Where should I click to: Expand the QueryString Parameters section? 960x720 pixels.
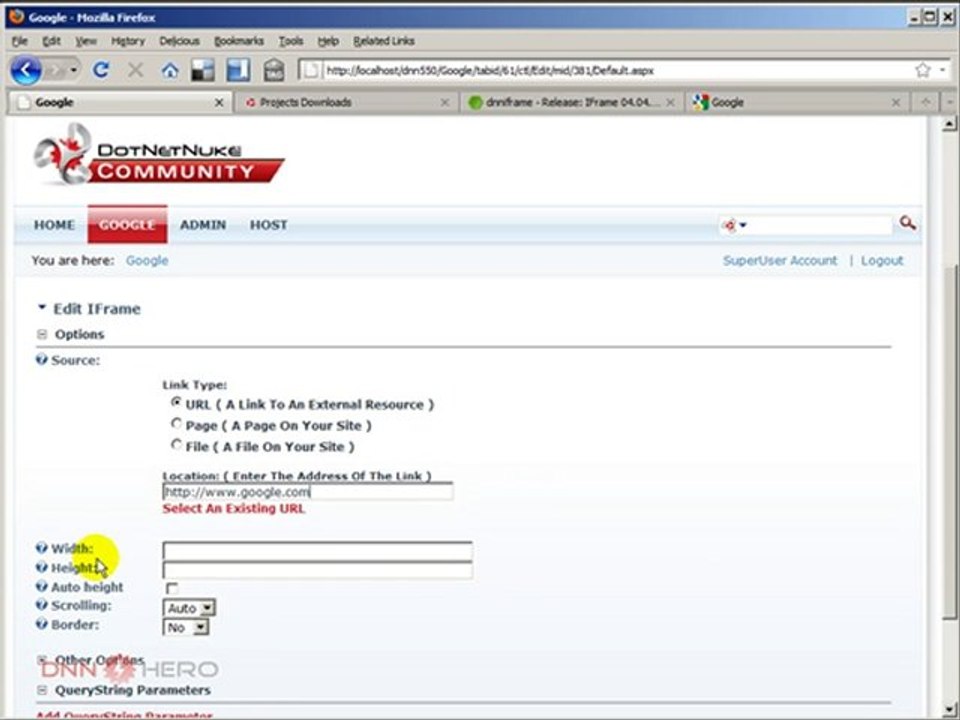point(42,690)
